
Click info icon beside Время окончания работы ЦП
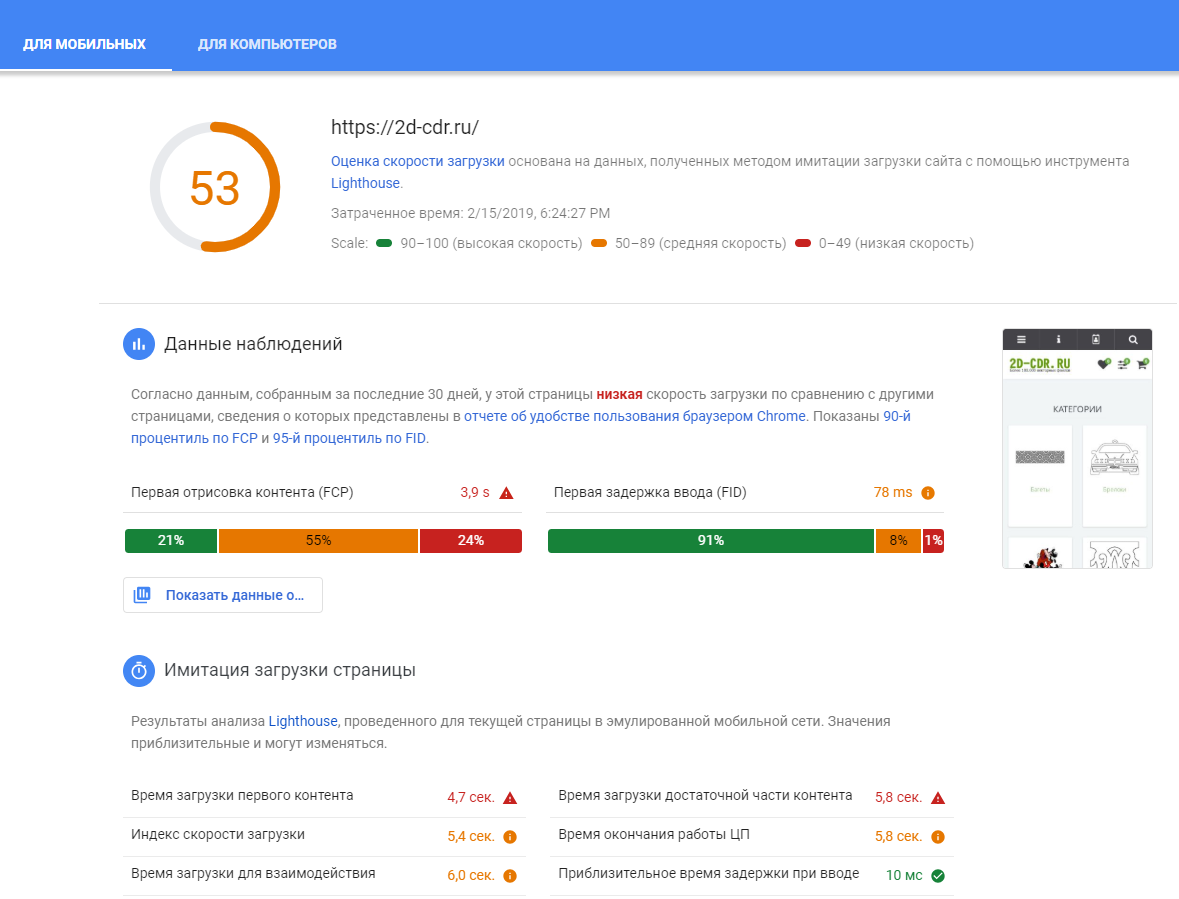coord(938,837)
